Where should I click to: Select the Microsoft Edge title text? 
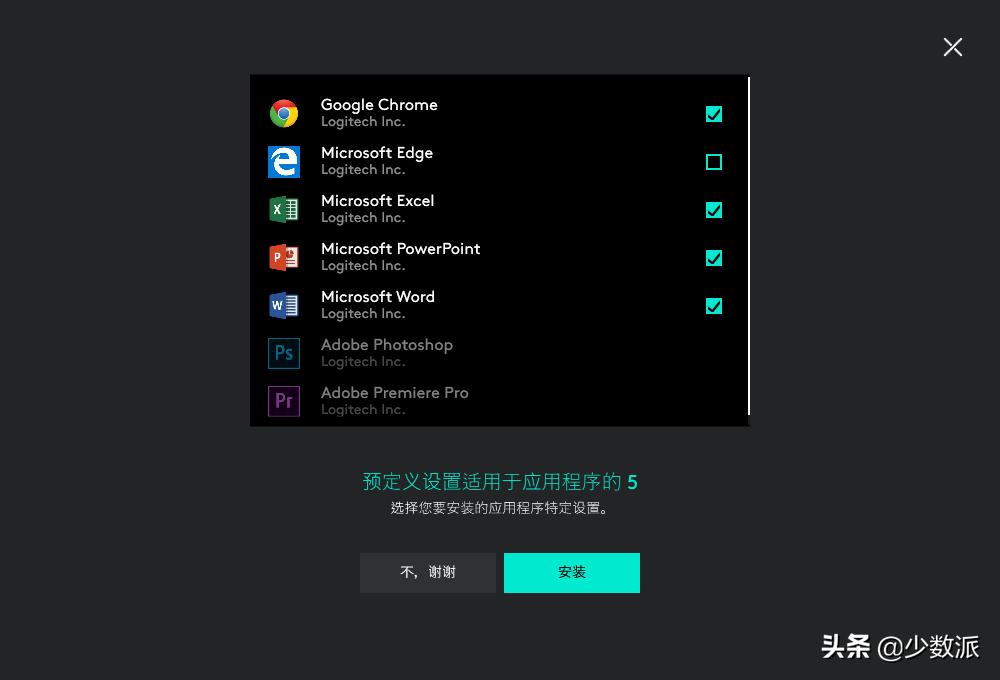click(x=377, y=153)
